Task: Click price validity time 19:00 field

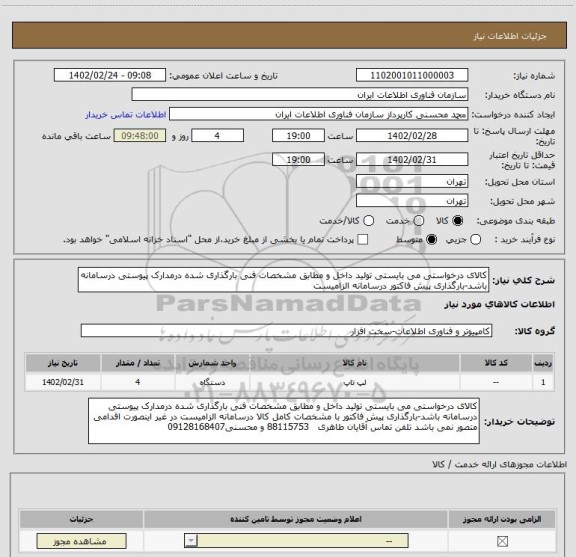Action: coord(298,159)
